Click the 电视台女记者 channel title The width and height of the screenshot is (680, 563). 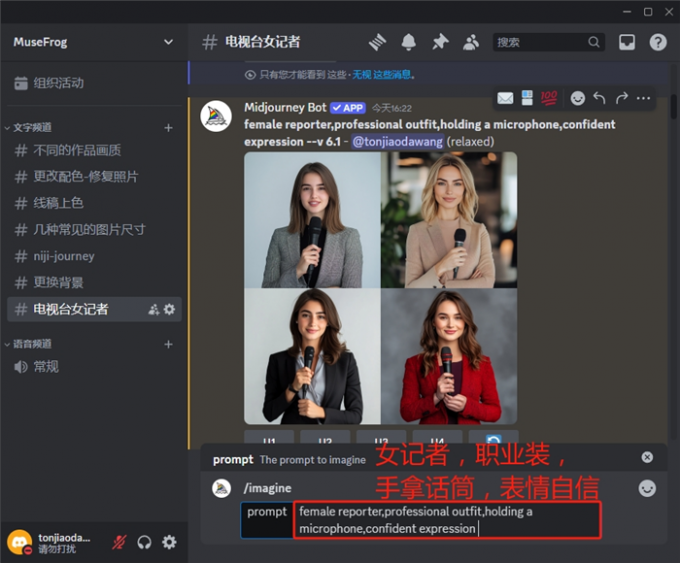click(x=262, y=42)
